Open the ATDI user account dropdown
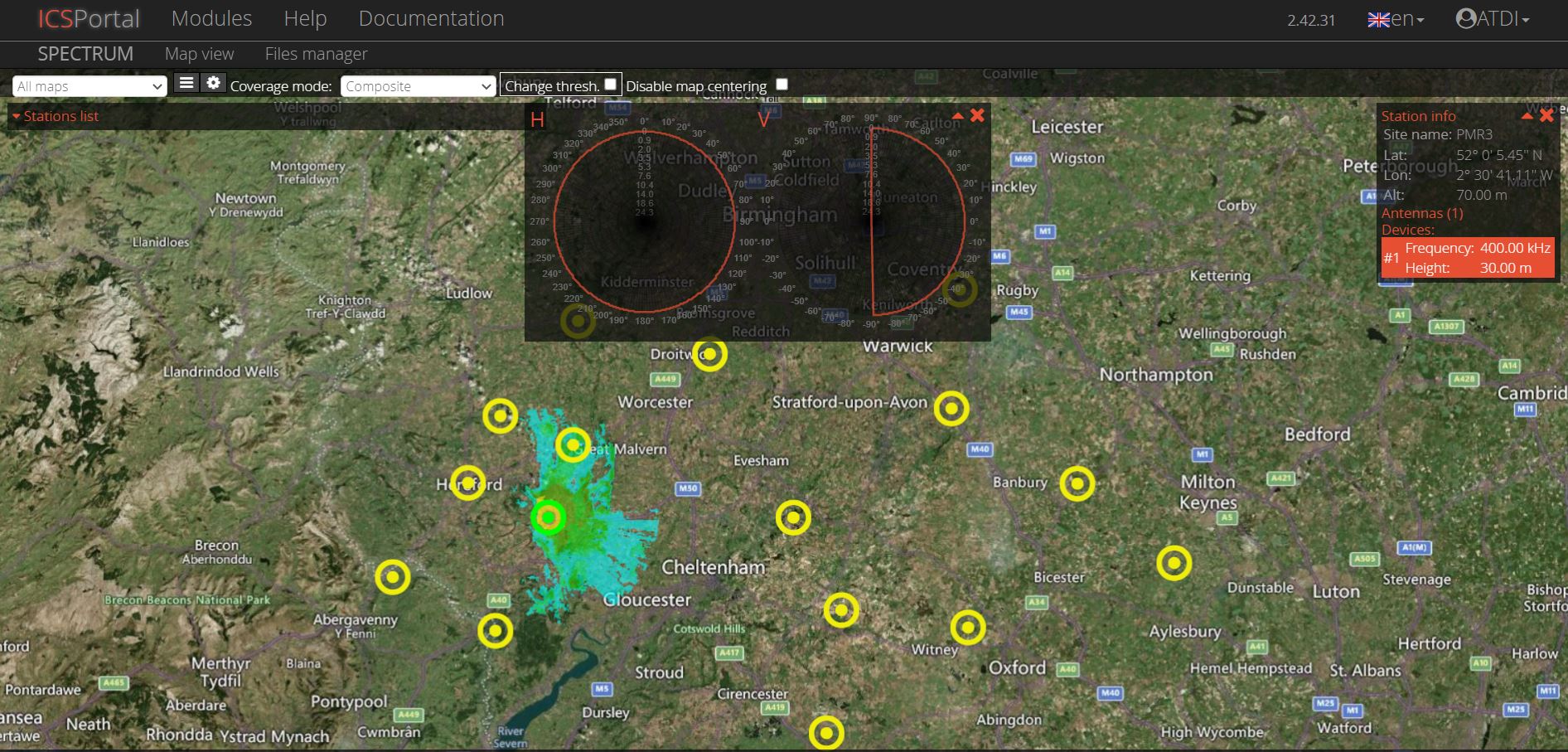This screenshot has height=752, width=1568. 1493,19
